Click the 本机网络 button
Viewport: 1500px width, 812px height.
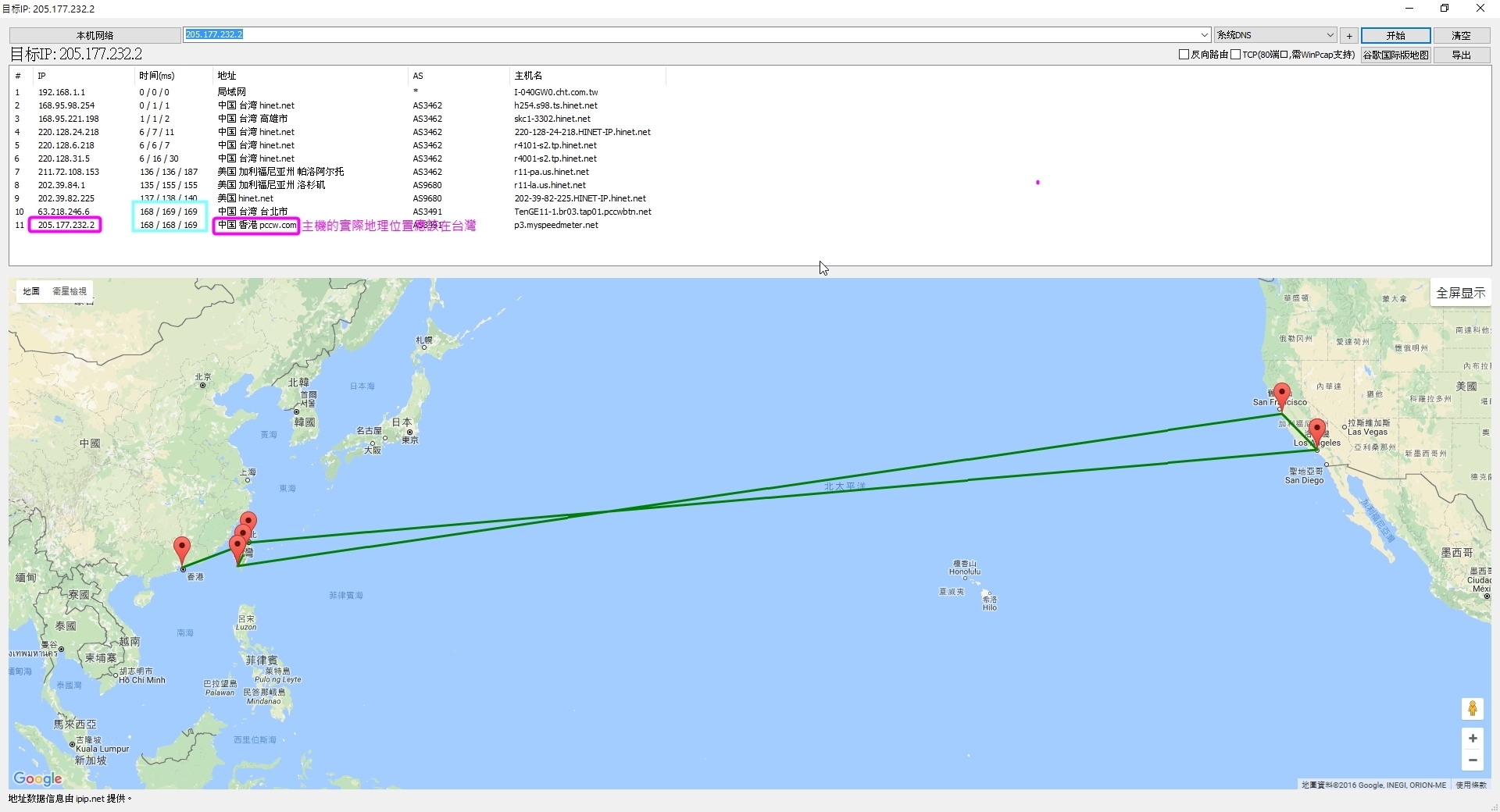click(95, 36)
